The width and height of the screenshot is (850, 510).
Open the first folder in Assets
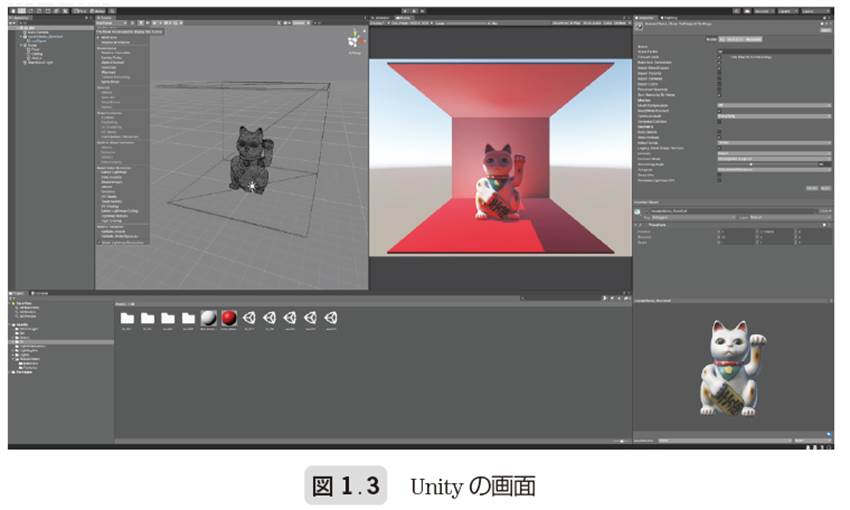127,317
